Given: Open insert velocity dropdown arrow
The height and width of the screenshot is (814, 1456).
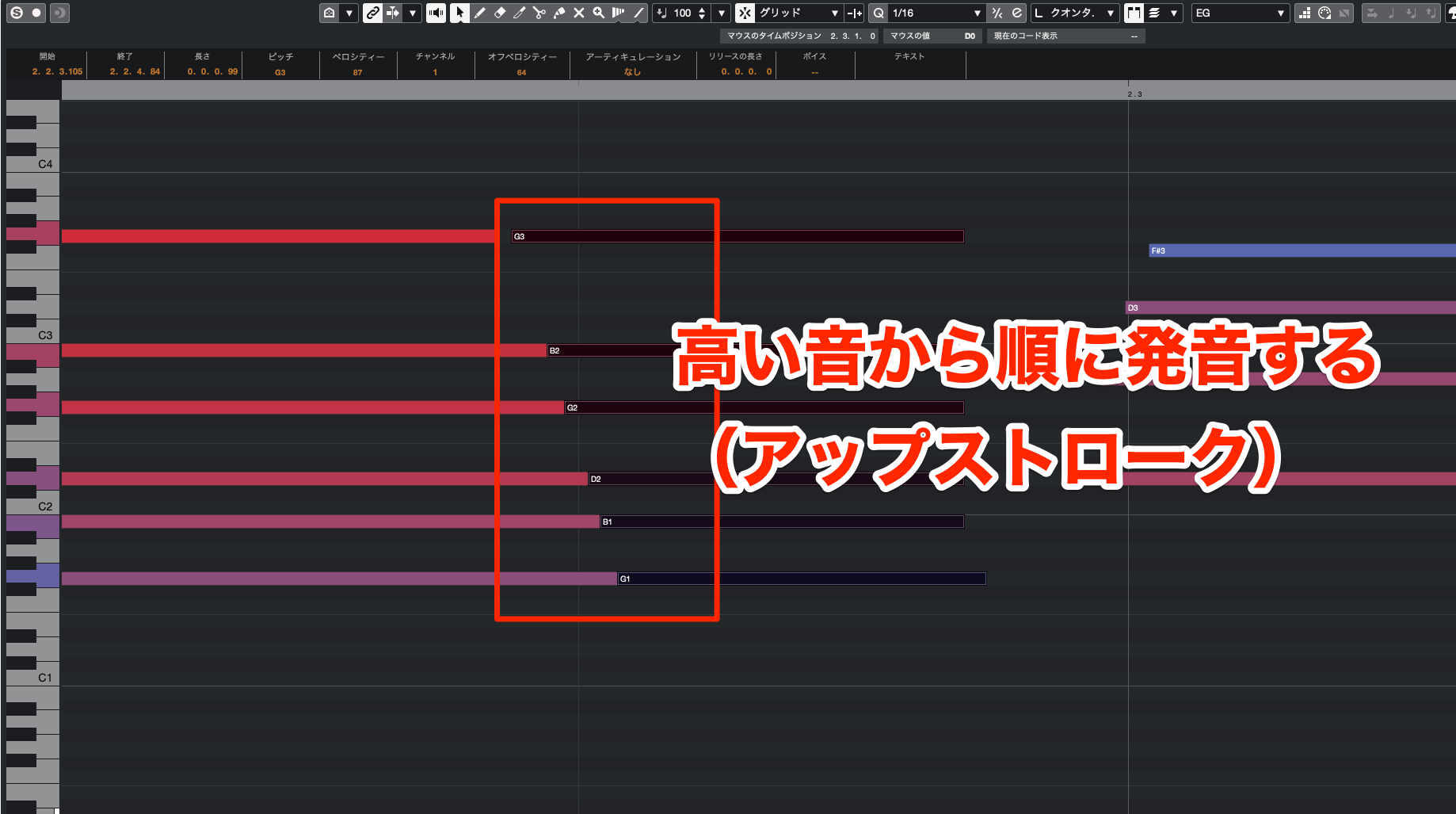Looking at the screenshot, I should [x=721, y=13].
